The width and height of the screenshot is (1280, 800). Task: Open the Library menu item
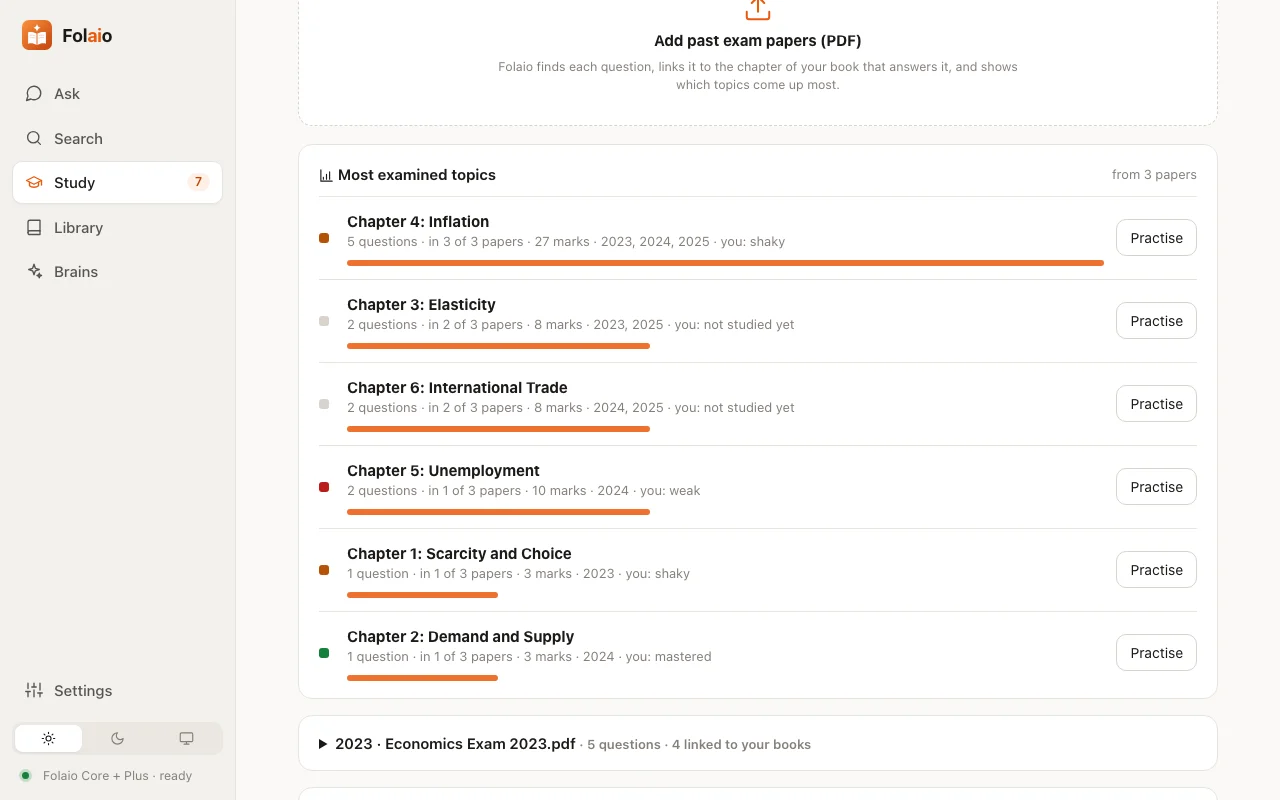pos(117,227)
